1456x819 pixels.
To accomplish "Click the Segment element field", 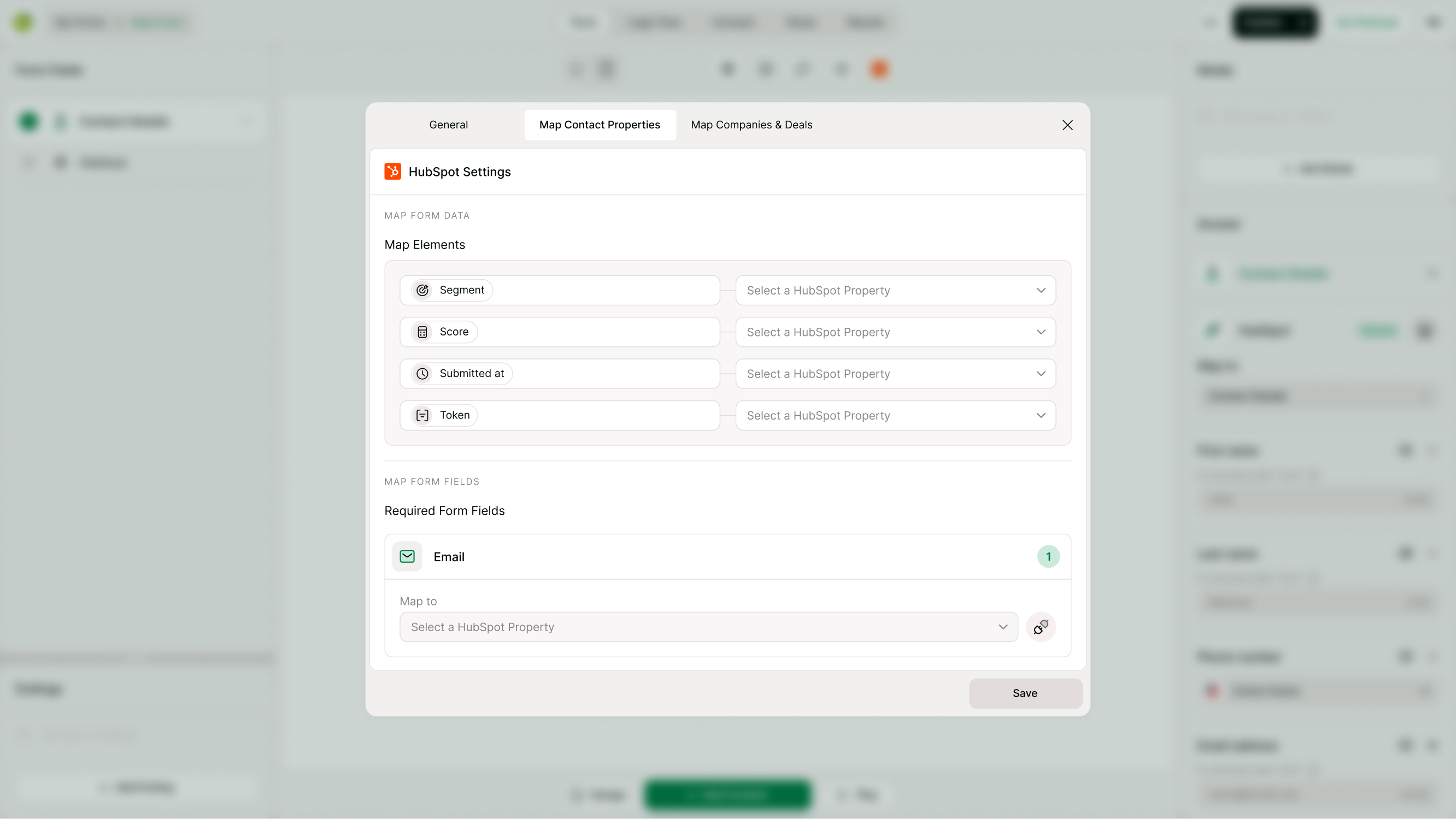I will tap(560, 291).
